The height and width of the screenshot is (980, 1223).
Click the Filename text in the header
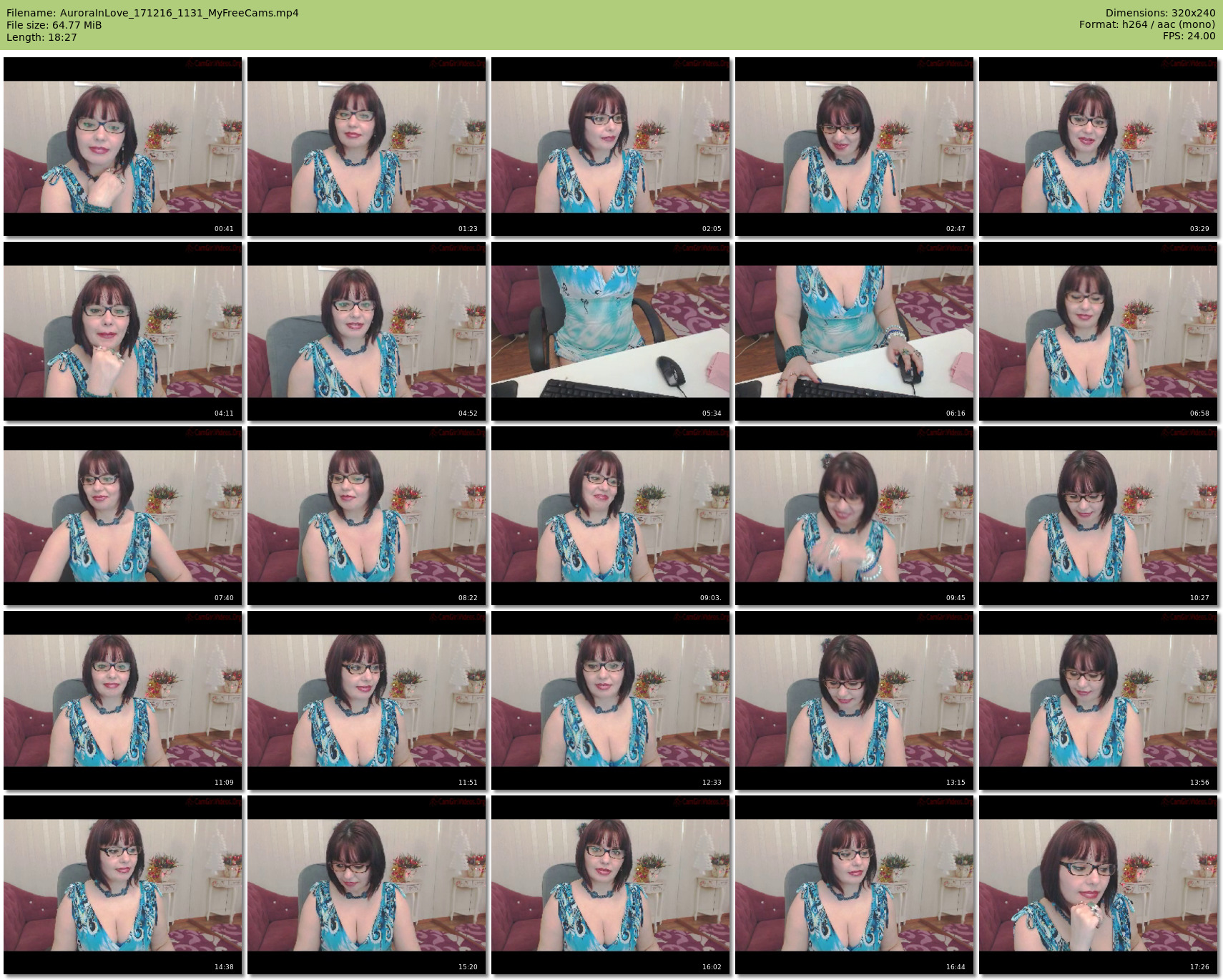click(x=152, y=13)
